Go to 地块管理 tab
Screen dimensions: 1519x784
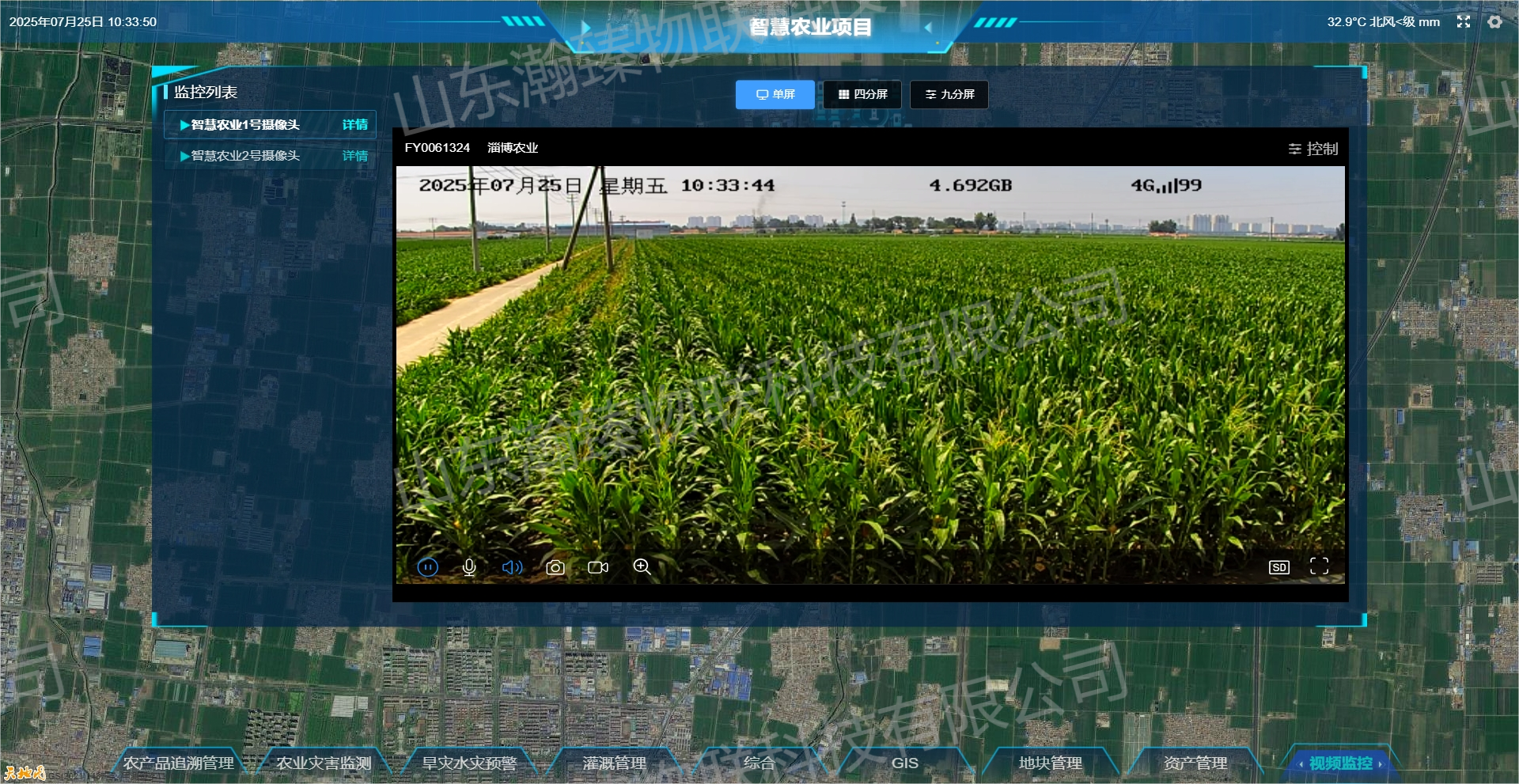(1050, 763)
